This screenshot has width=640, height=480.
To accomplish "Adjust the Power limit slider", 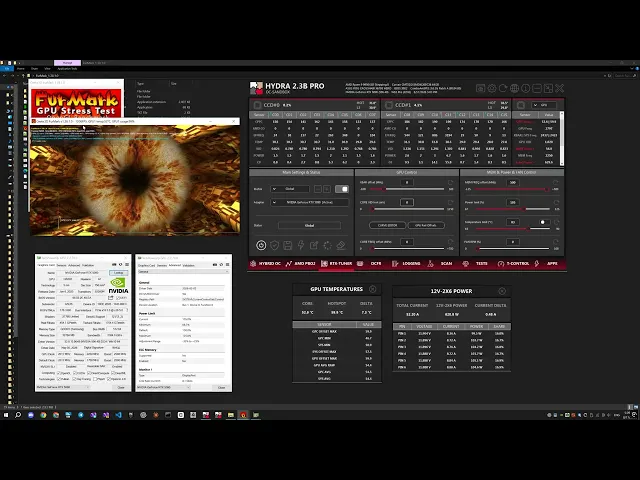I will click(x=512, y=209).
